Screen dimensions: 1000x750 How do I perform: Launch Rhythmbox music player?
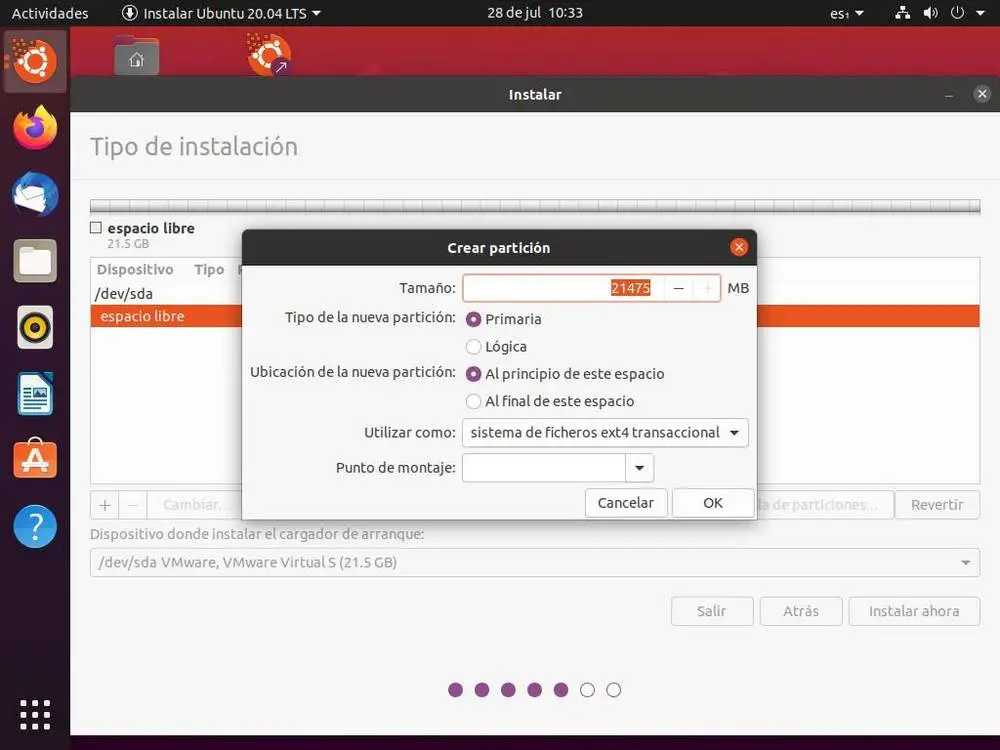coord(35,327)
